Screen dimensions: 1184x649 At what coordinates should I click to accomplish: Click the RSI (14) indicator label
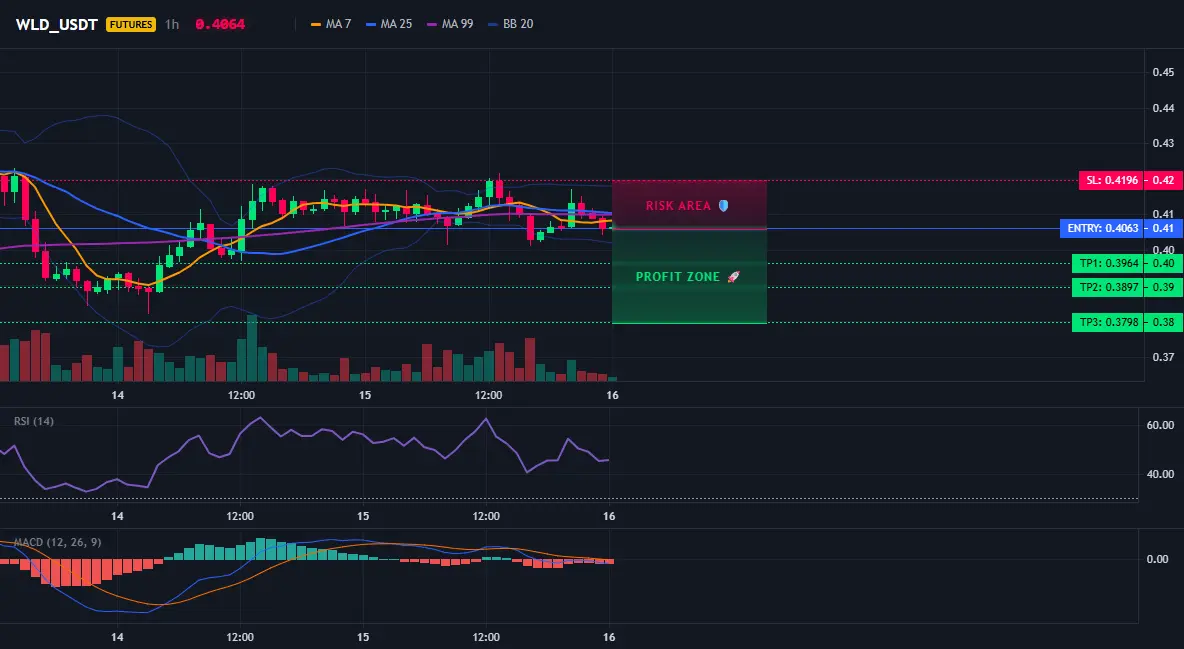34,421
